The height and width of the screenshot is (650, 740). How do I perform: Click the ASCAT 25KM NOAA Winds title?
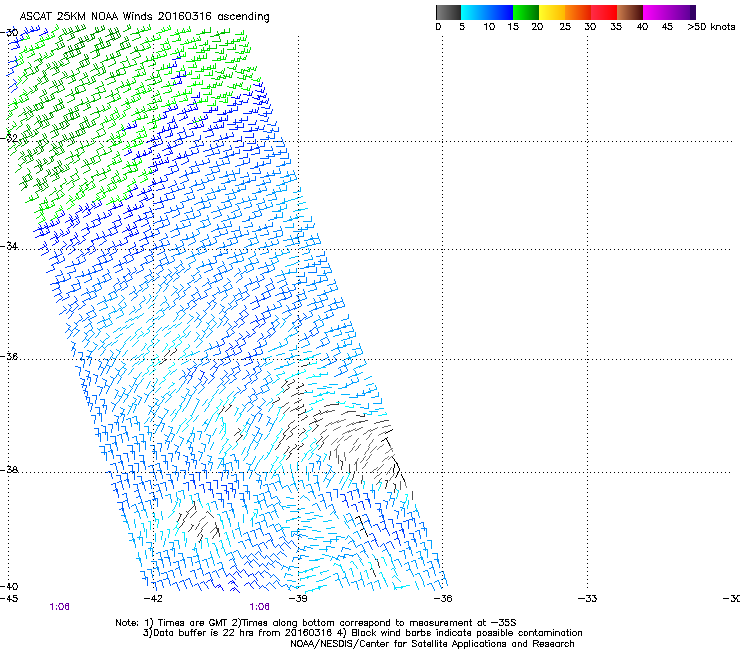[144, 16]
